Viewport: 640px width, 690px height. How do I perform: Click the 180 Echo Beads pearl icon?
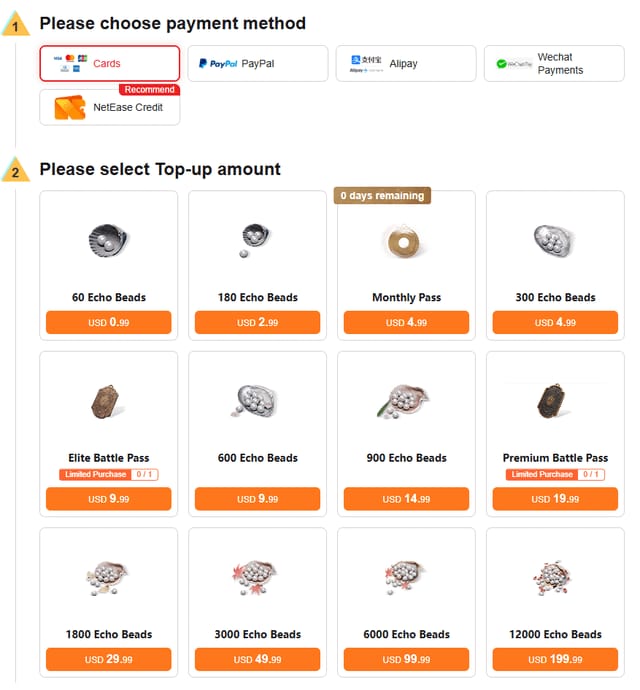257,240
